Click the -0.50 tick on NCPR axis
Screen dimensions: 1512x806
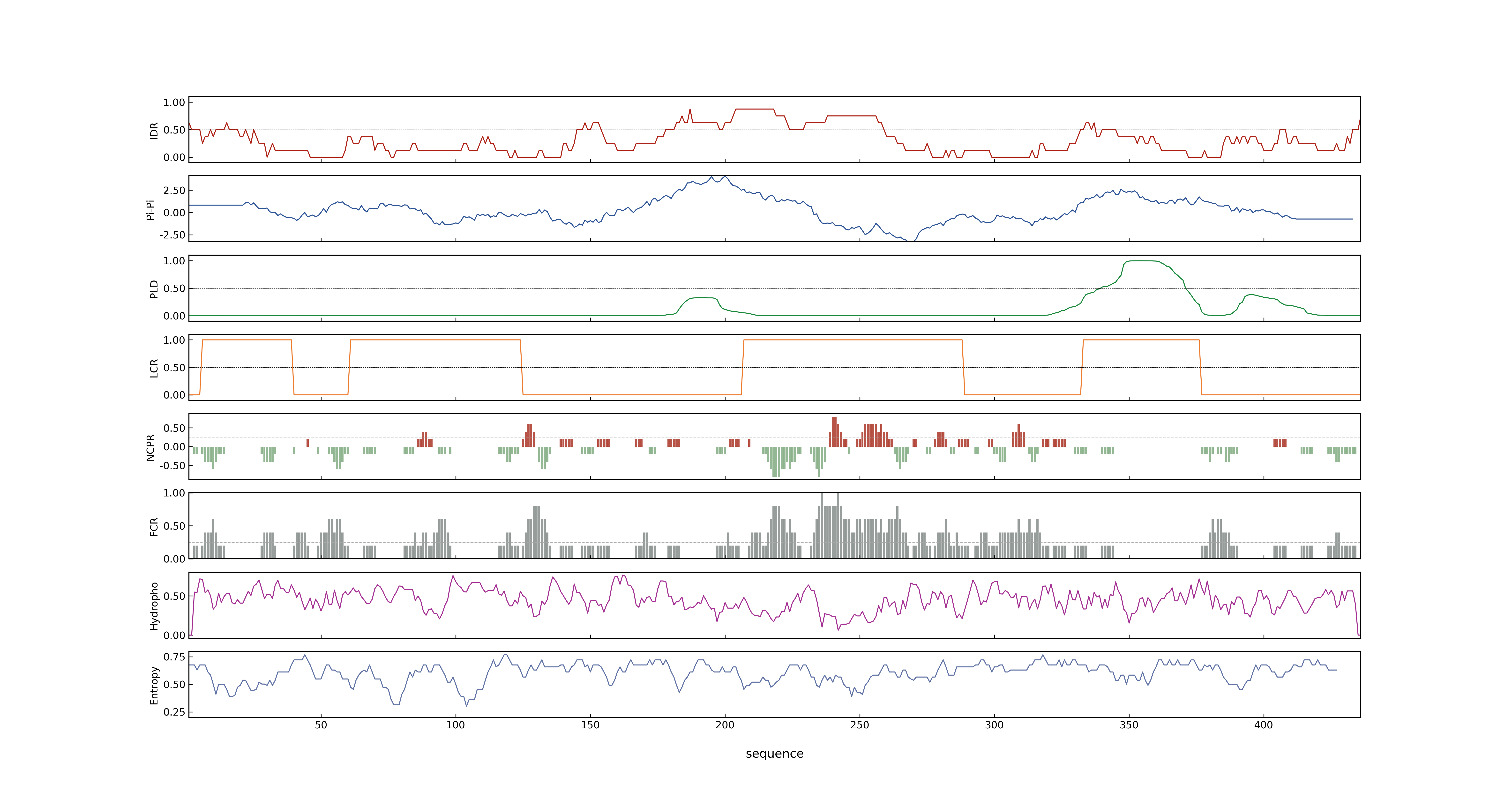172,466
